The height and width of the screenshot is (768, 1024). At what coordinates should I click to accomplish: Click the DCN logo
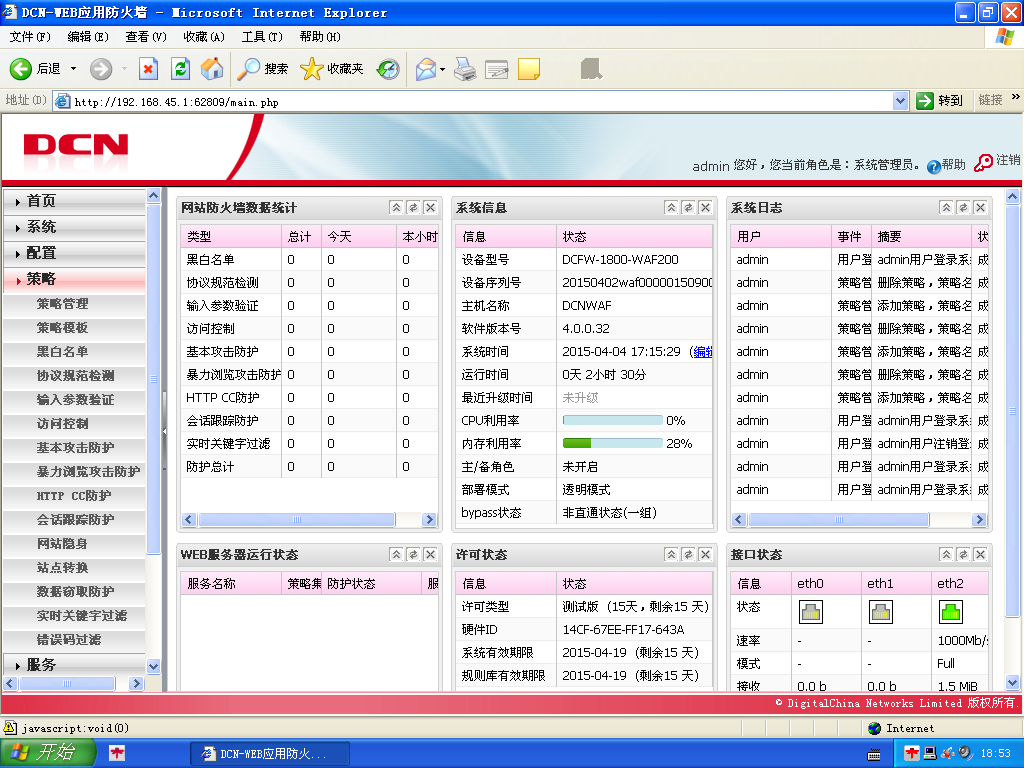point(76,144)
